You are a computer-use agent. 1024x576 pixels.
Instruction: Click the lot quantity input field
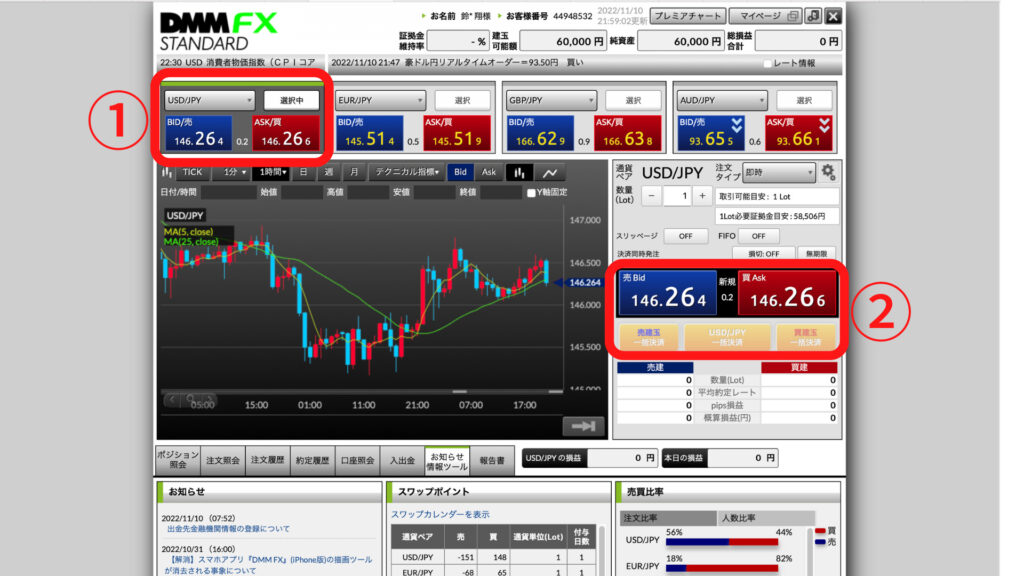[677, 196]
